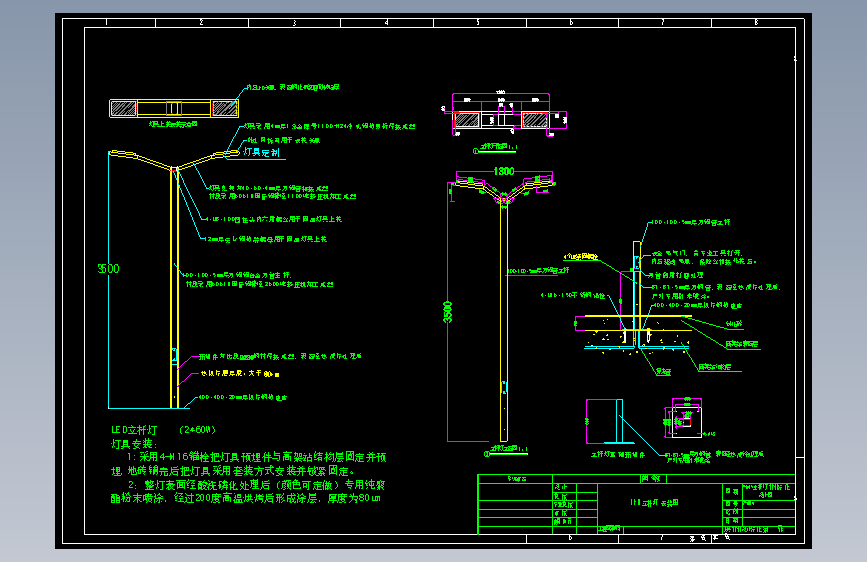Click the '12mm' annotation under the lamp head

click(265, 239)
